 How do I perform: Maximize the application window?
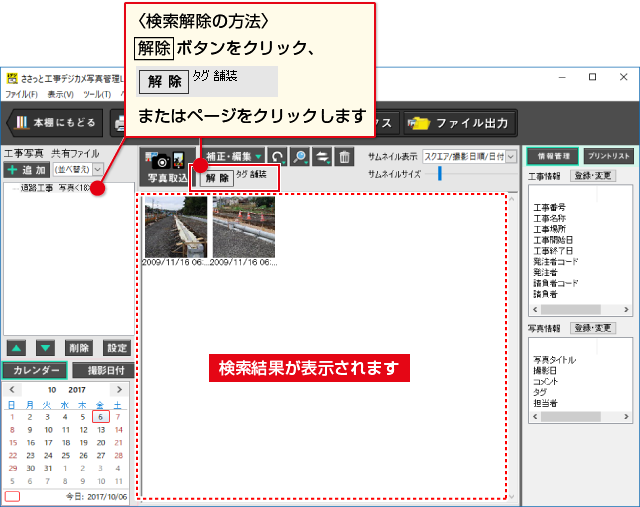point(593,77)
